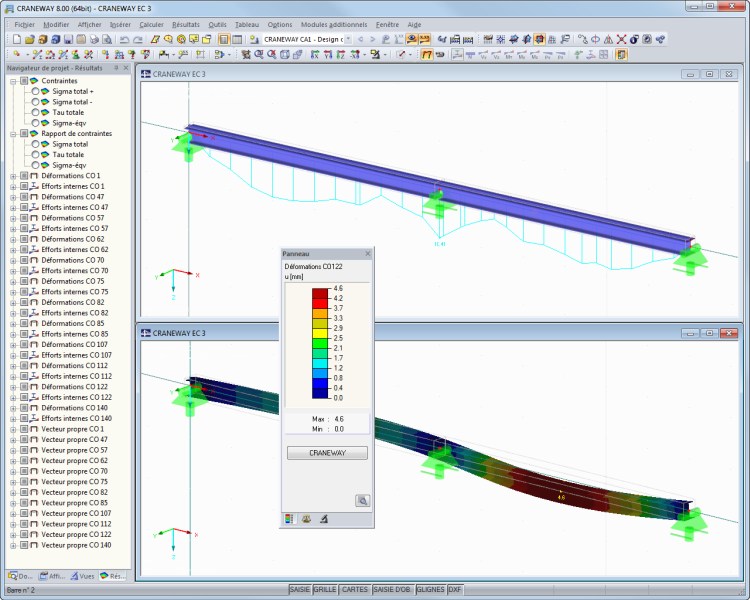This screenshot has width=750, height=600.
Task: Click the CRANEWAY button in Panneau
Action: 327,453
